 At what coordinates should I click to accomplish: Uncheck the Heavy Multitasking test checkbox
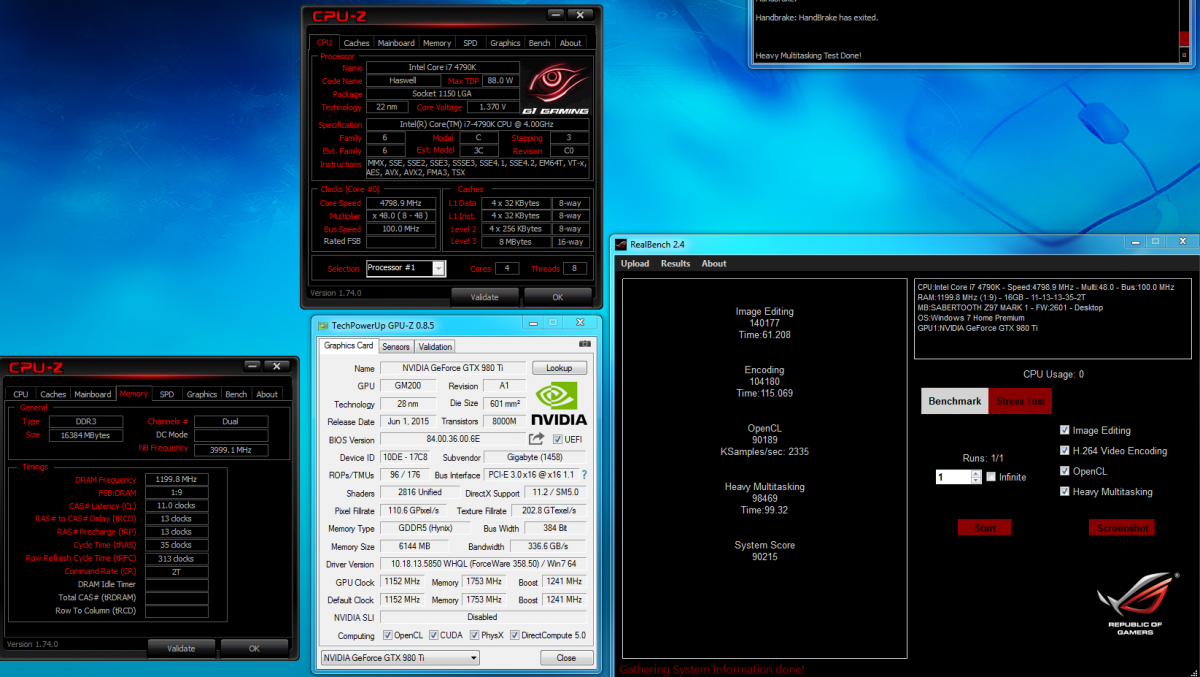pos(1065,491)
